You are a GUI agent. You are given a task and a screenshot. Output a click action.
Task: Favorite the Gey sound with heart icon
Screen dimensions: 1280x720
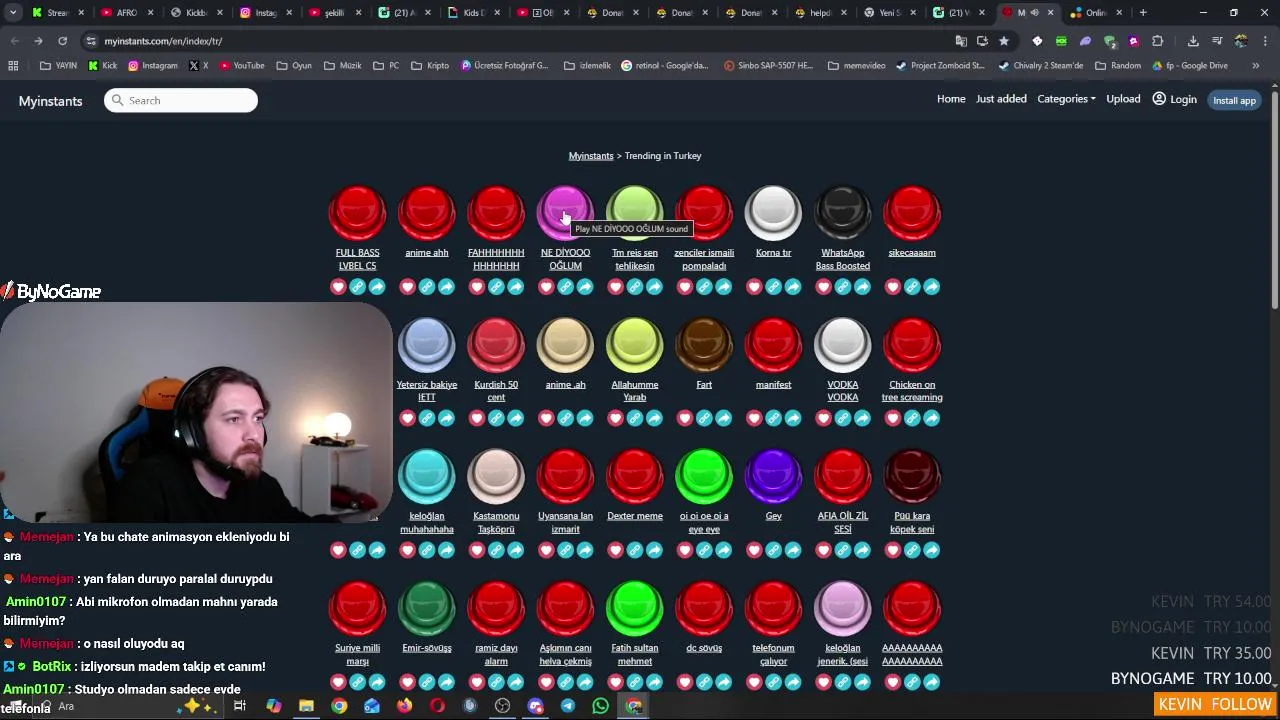(x=754, y=550)
